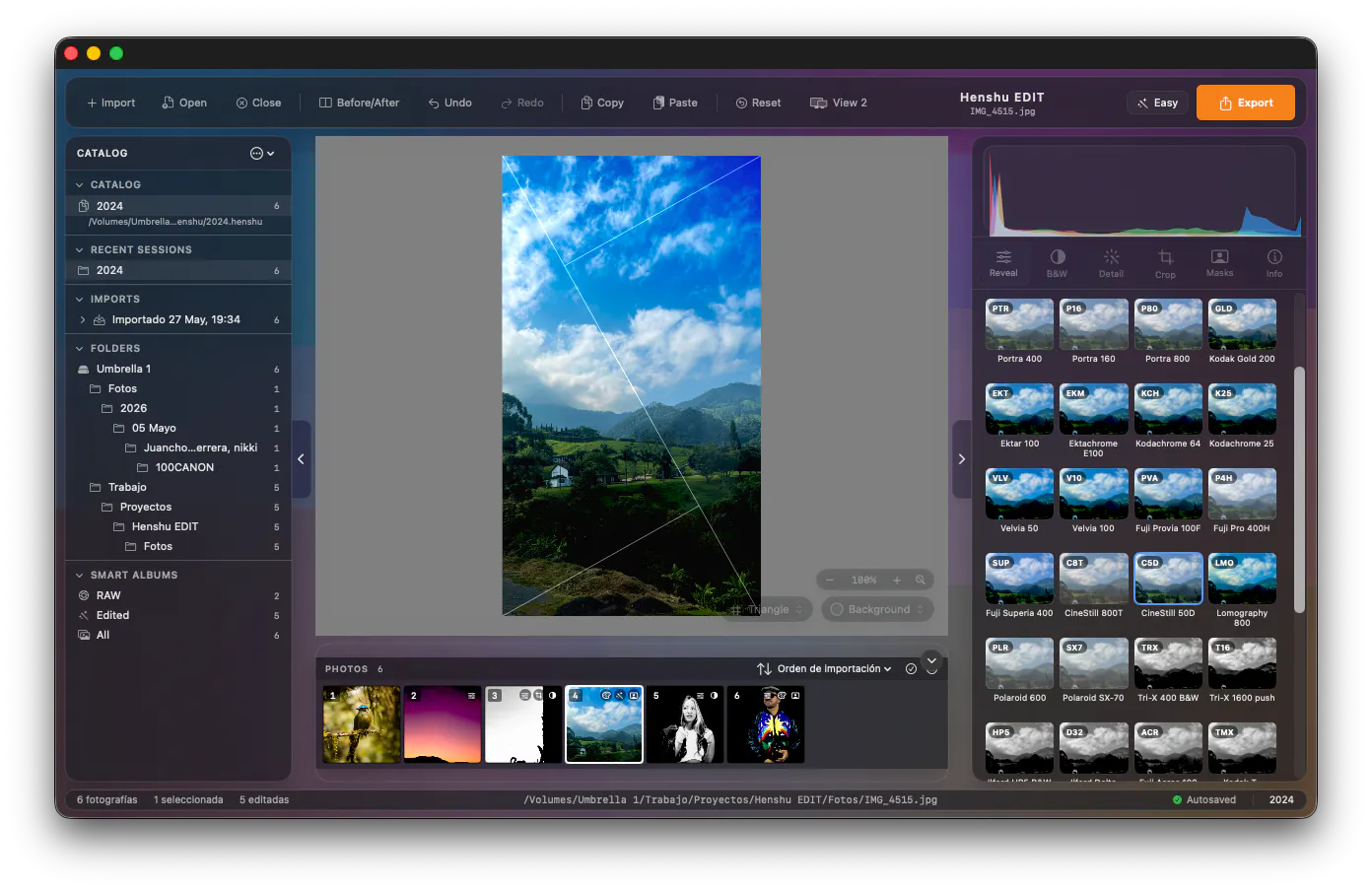The image size is (1372, 891).
Task: Copy the current edit settings
Action: click(x=602, y=103)
